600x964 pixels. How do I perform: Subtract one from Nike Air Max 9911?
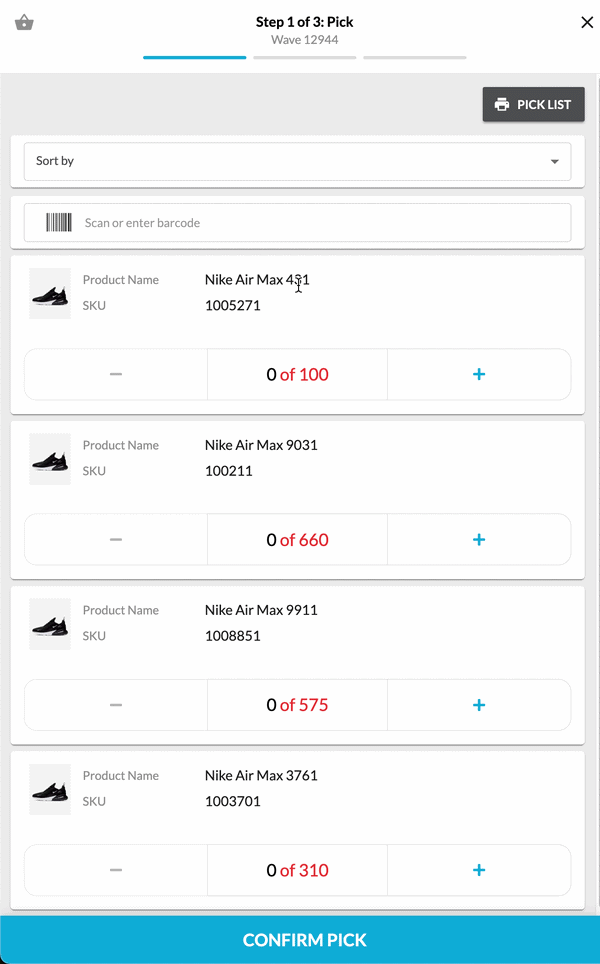coord(116,705)
